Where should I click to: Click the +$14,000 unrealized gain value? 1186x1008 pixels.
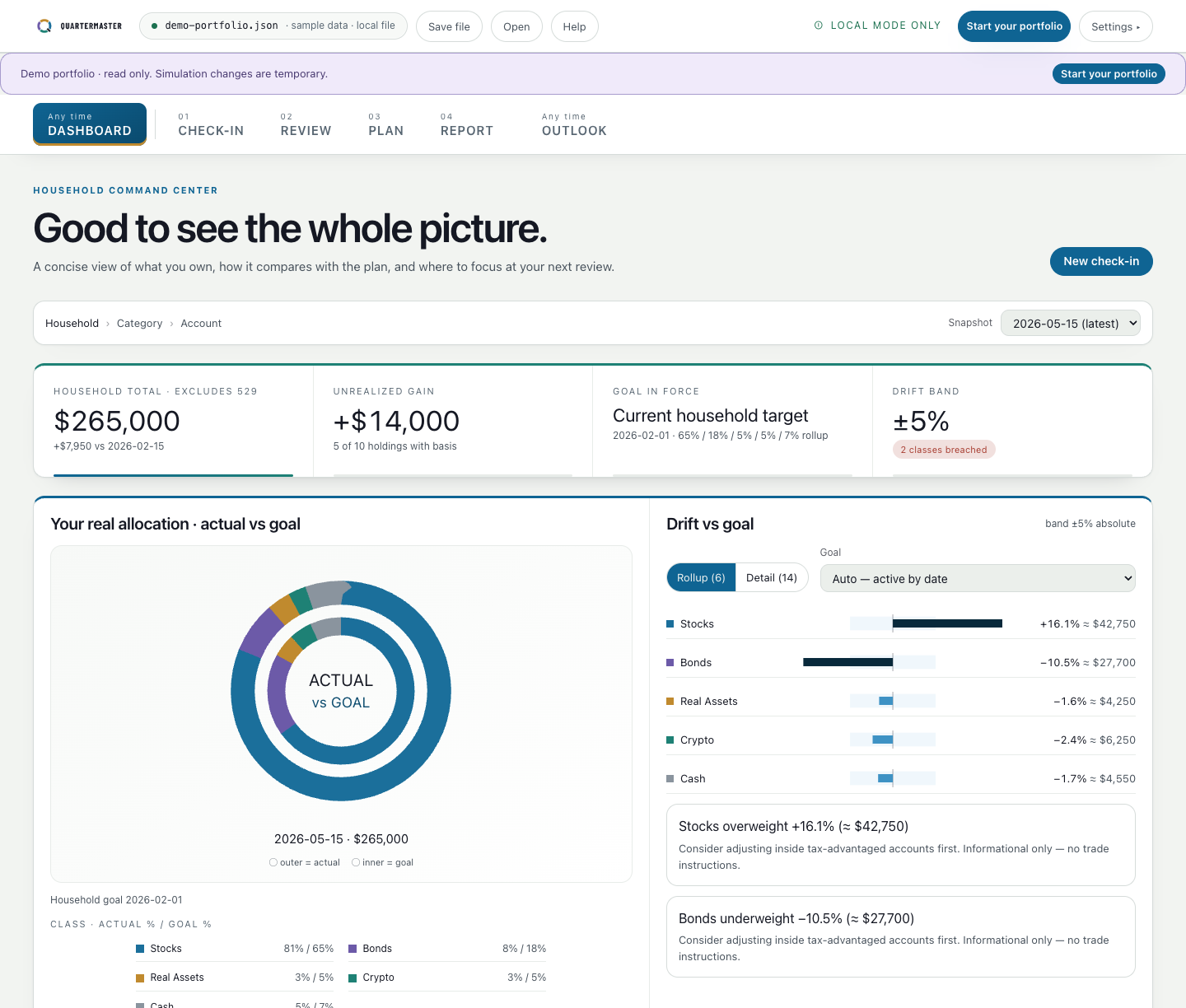pos(396,421)
